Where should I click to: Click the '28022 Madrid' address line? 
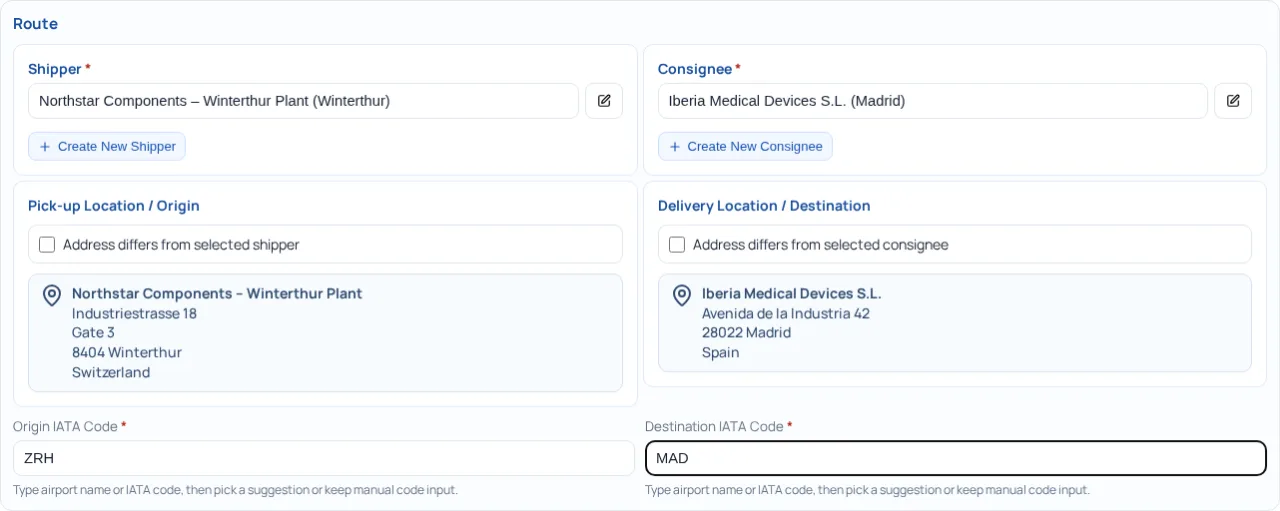point(746,333)
